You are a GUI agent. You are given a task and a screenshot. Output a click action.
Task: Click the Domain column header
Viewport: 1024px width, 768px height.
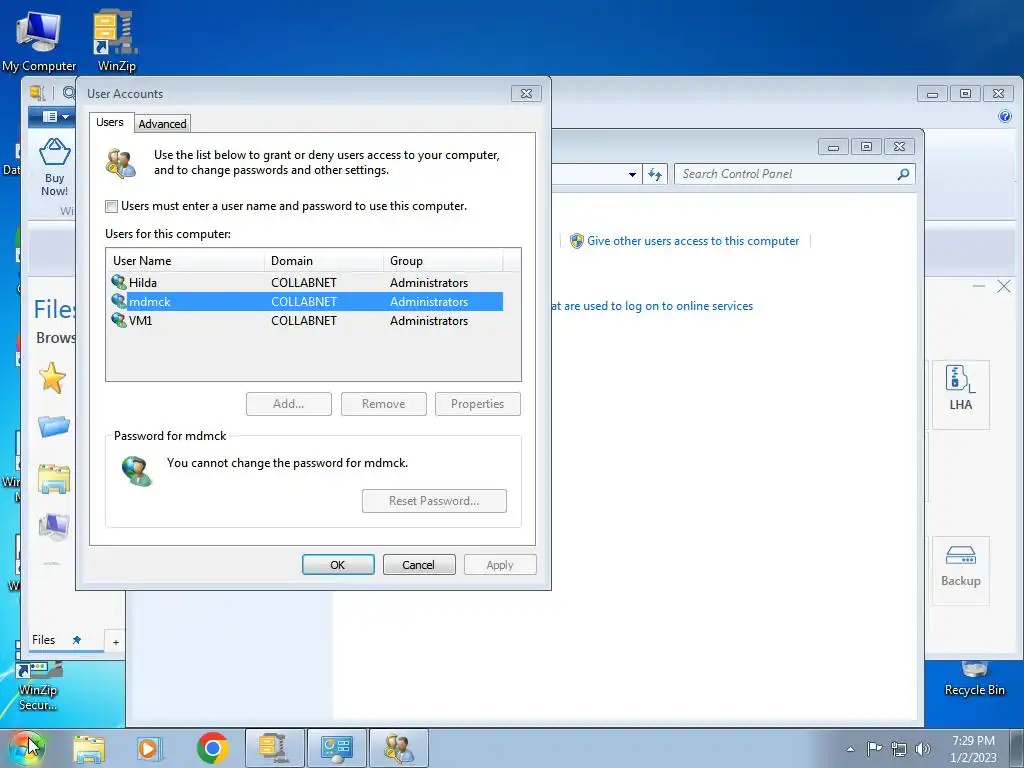click(324, 261)
